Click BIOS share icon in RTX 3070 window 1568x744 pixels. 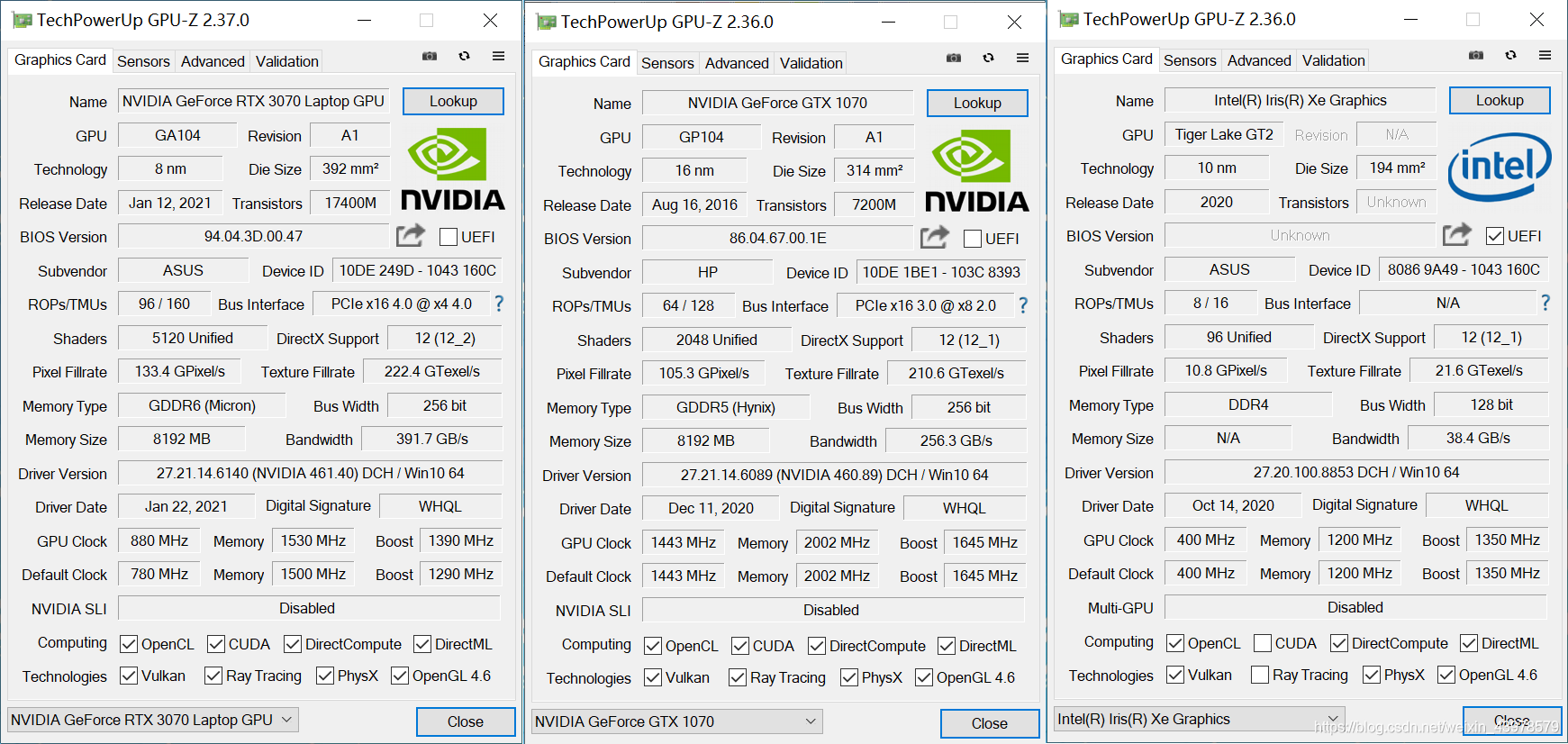point(410,235)
